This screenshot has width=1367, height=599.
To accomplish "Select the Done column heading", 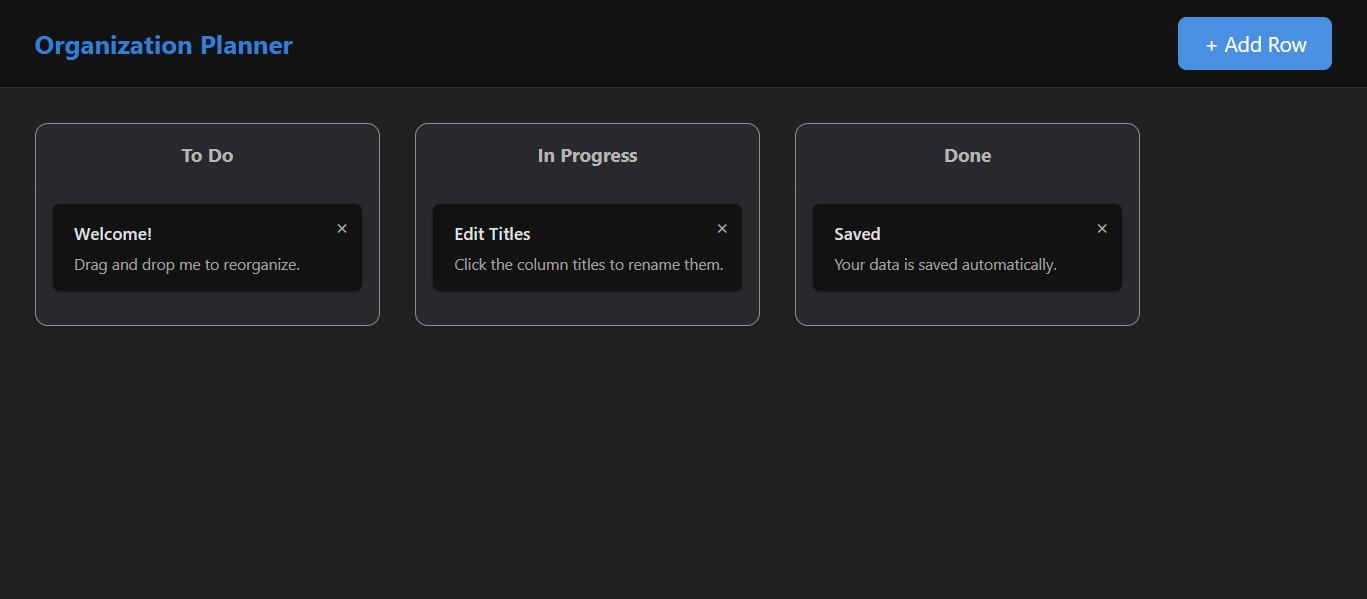I will (967, 156).
